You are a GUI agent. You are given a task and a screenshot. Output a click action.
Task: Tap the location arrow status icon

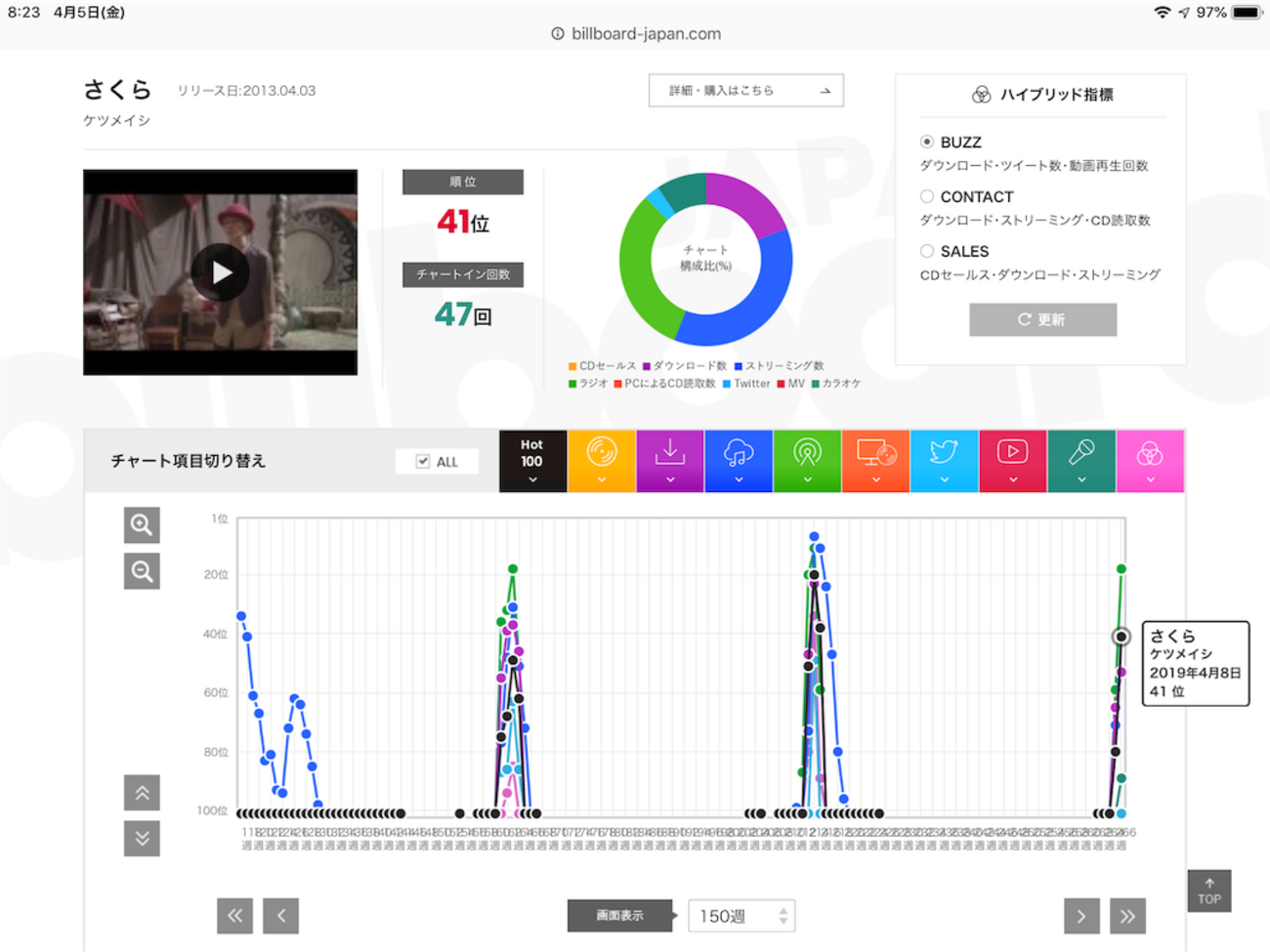pos(1184,13)
